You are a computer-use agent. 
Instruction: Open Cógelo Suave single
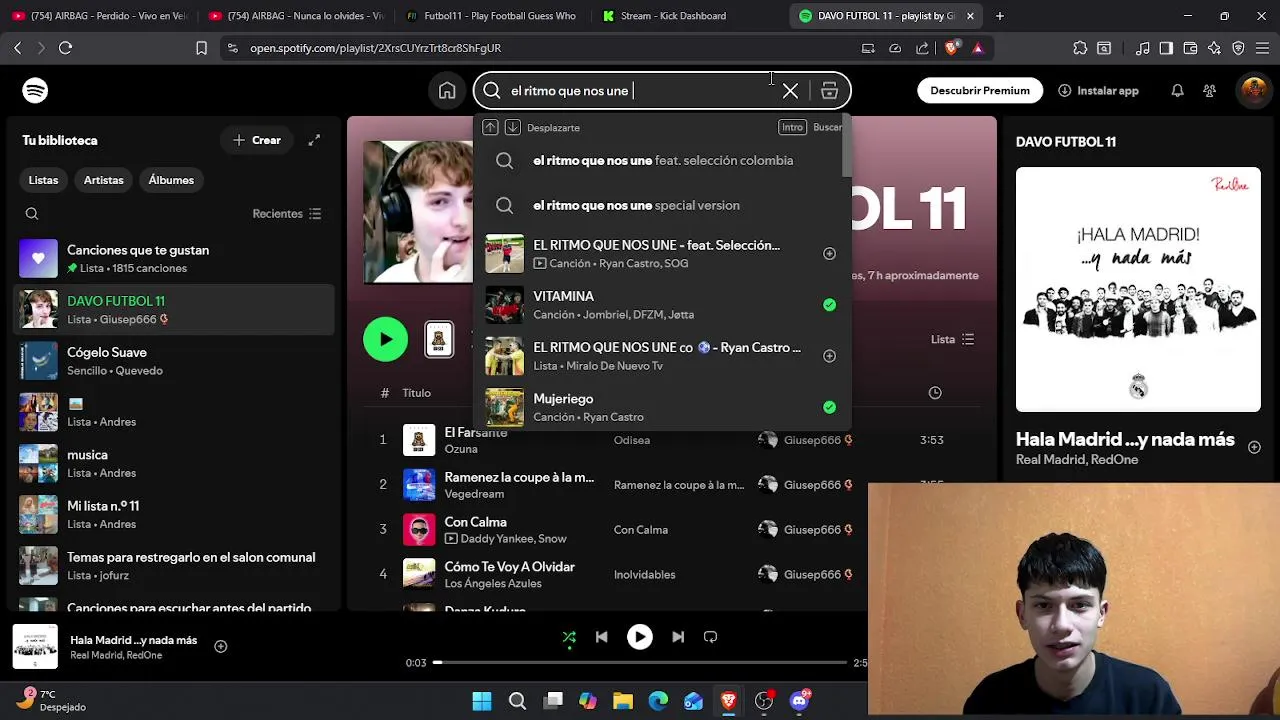[x=176, y=360]
